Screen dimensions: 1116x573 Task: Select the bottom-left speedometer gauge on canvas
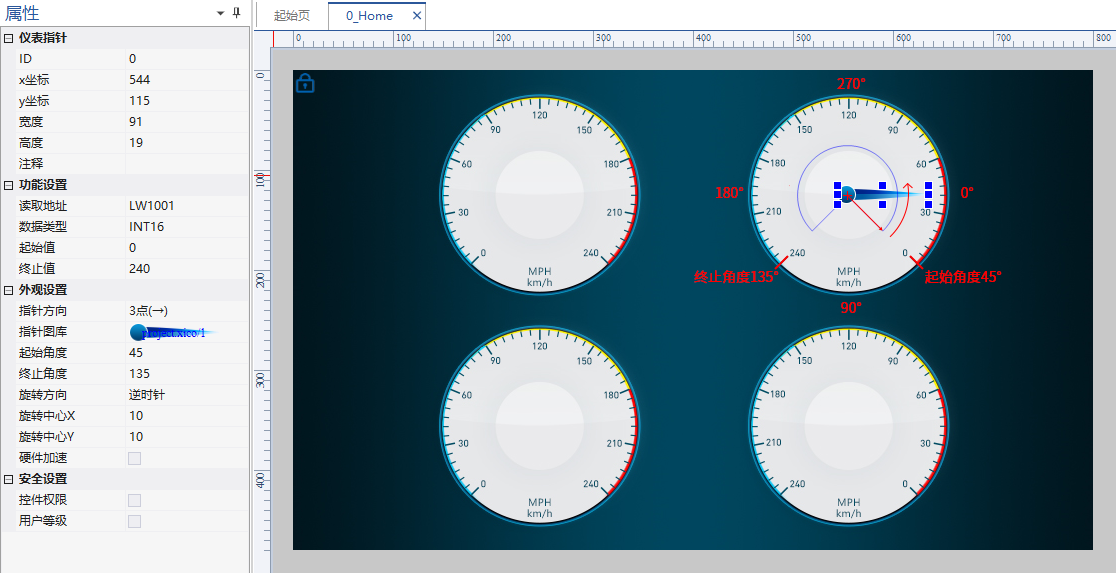(x=539, y=424)
